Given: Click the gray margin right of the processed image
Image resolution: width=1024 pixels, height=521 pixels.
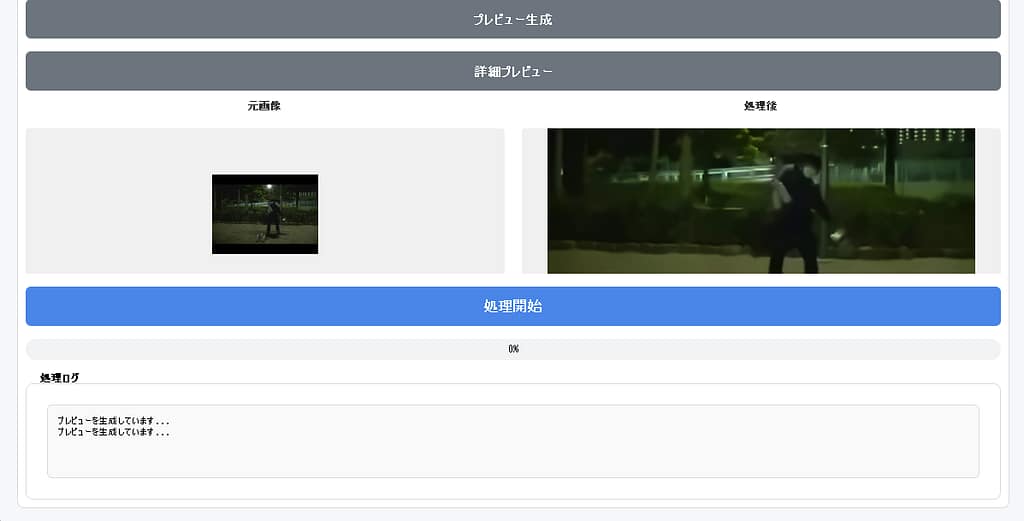Looking at the screenshot, I should (987, 201).
